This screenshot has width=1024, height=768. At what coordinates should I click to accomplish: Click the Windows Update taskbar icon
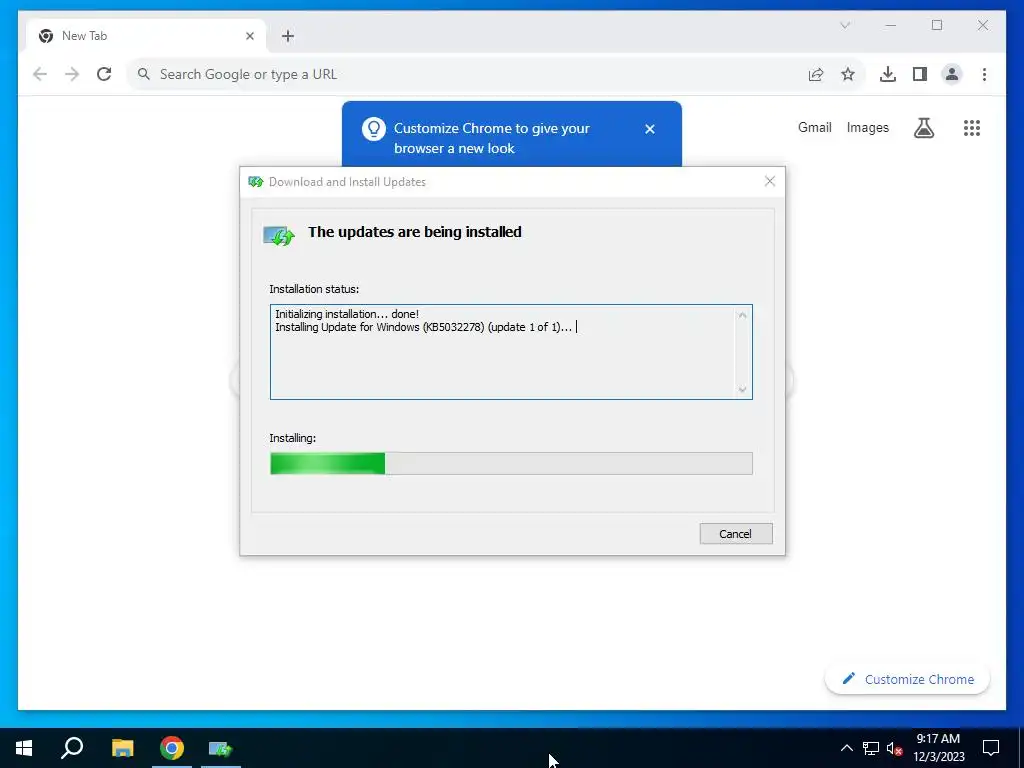[221, 748]
